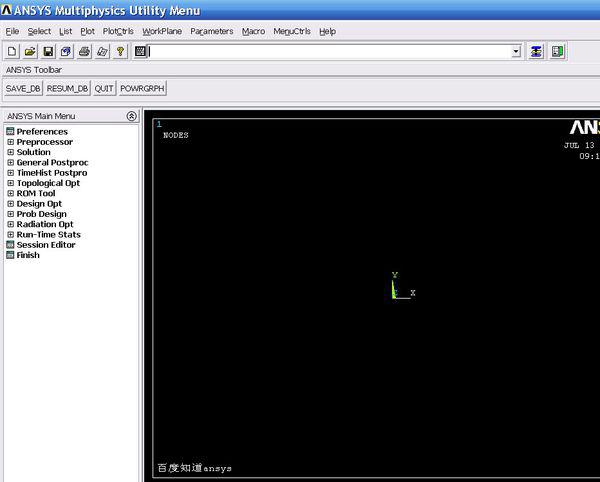
Task: Click the Radiation Opt label
Action: click(x=45, y=225)
